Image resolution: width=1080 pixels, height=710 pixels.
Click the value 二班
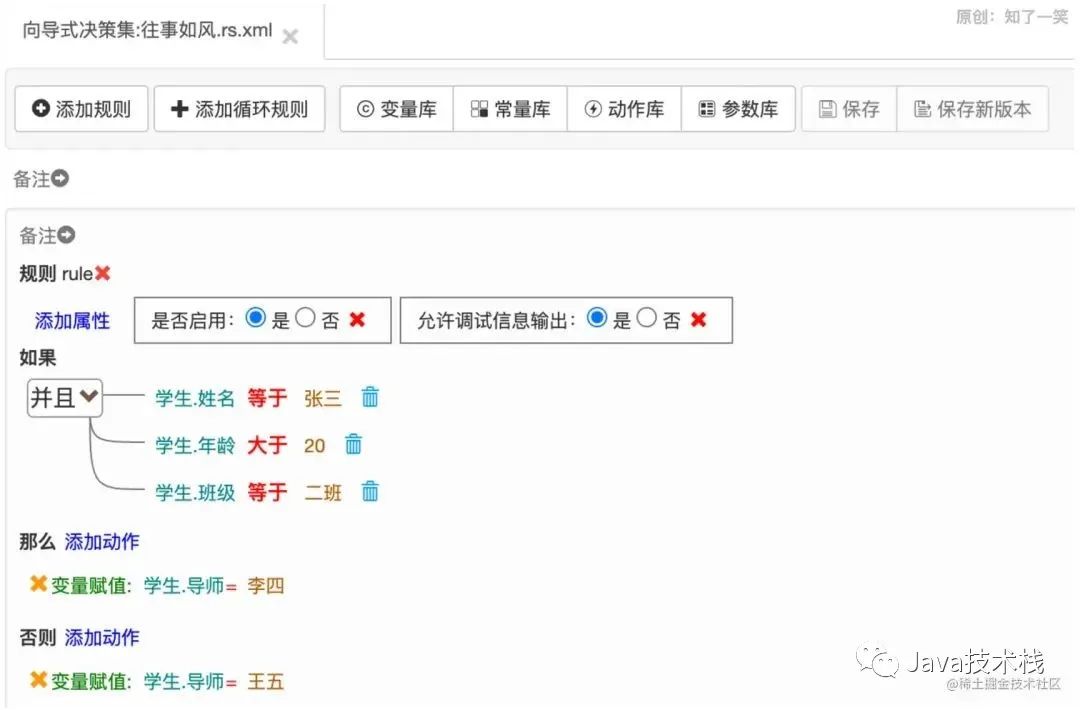click(322, 493)
